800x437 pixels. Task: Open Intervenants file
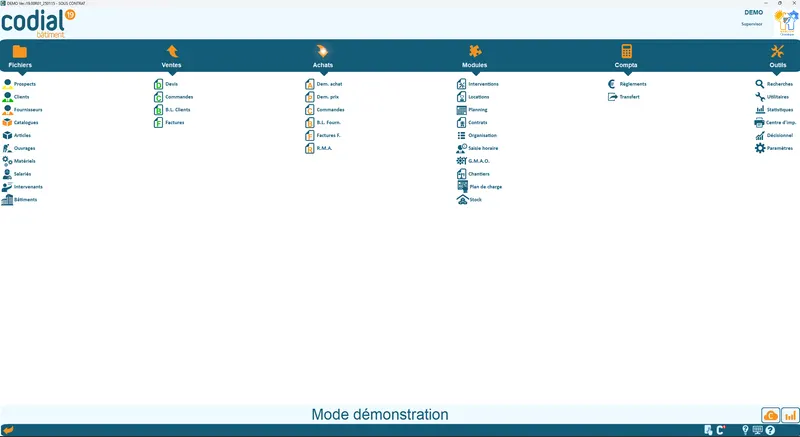(22, 187)
